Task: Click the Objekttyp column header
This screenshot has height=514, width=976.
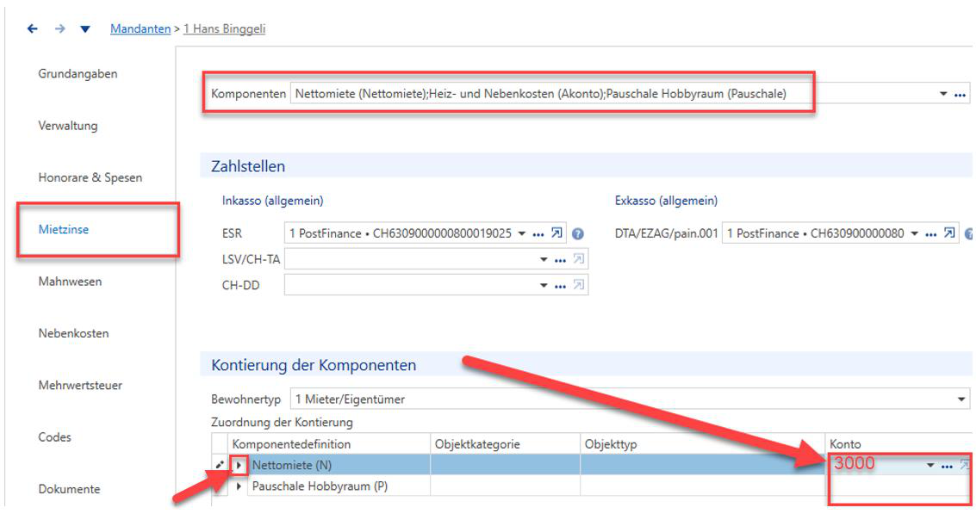Action: point(702,444)
